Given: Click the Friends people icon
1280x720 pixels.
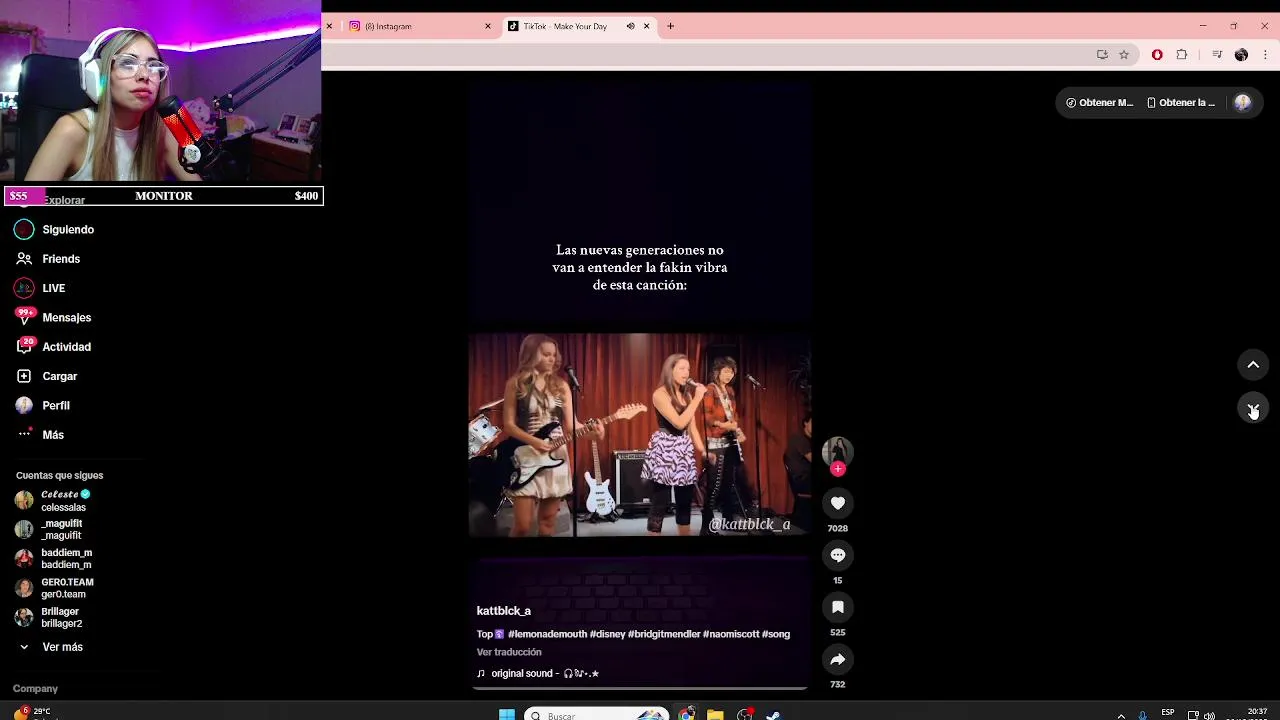Looking at the screenshot, I should [x=24, y=259].
